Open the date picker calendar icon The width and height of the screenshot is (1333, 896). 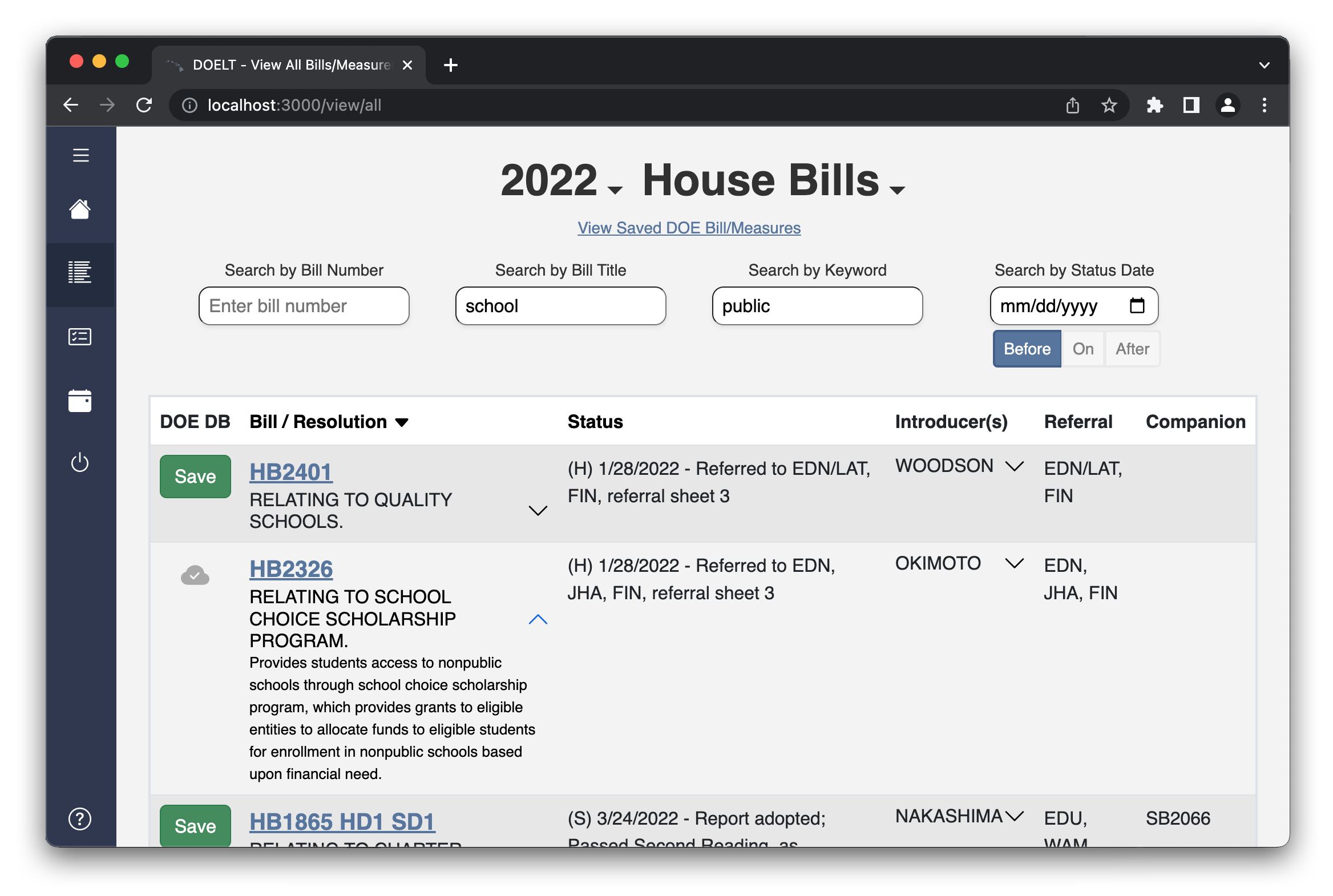1137,306
